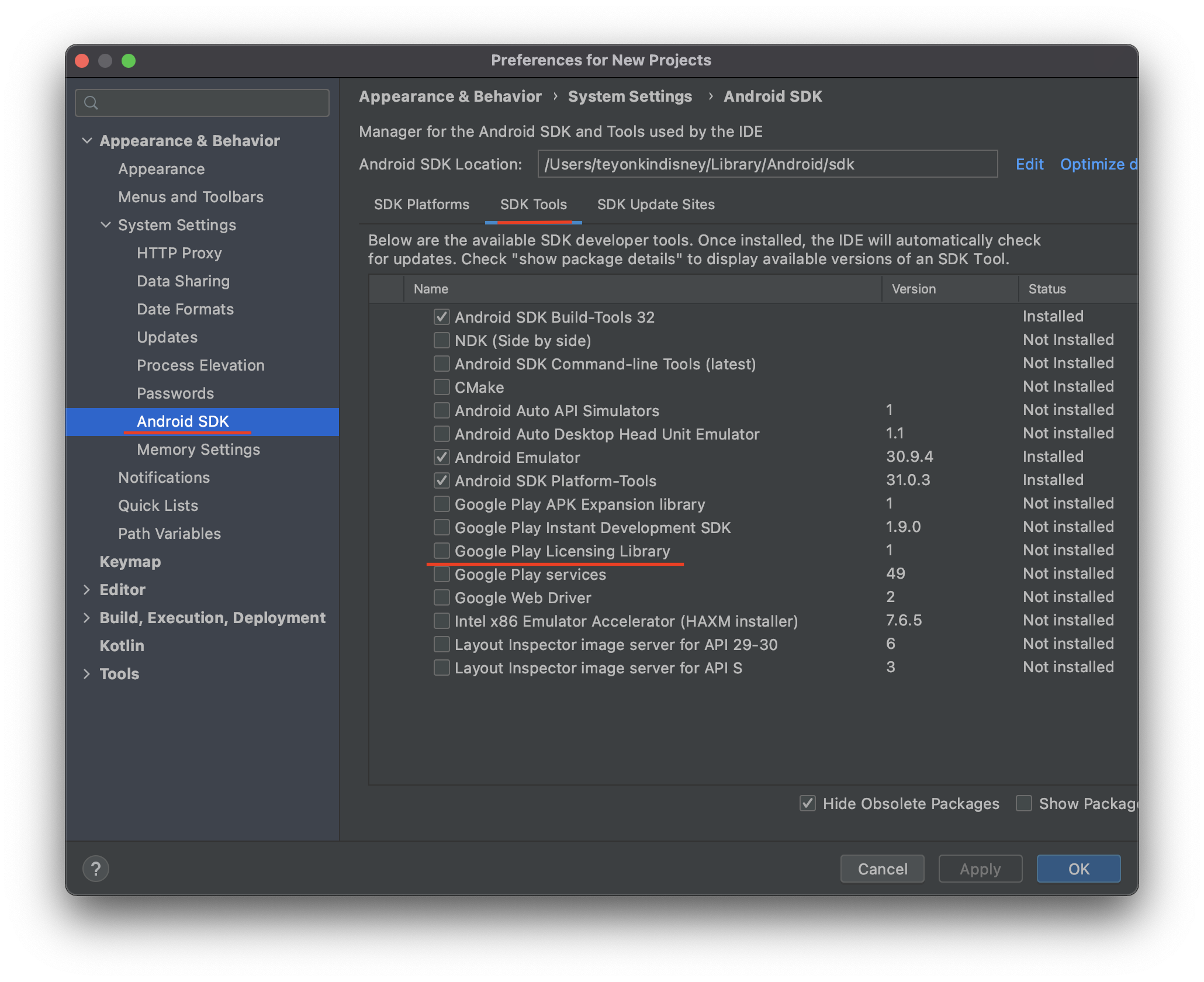Expand Build, Execution, Deployment section

(87, 618)
